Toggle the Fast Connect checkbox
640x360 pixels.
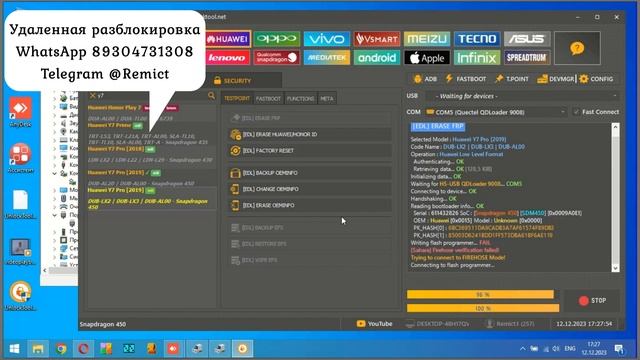[576, 112]
